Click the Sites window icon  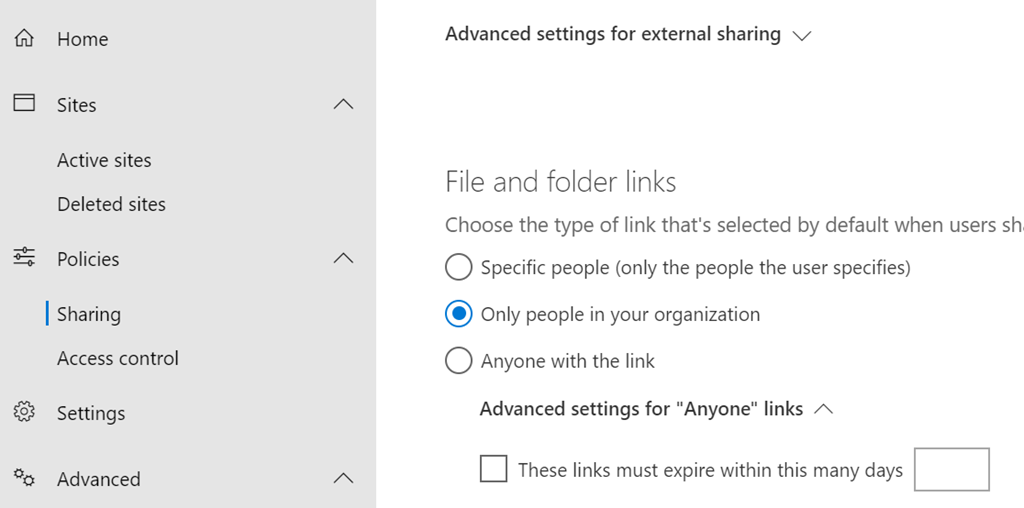24,104
